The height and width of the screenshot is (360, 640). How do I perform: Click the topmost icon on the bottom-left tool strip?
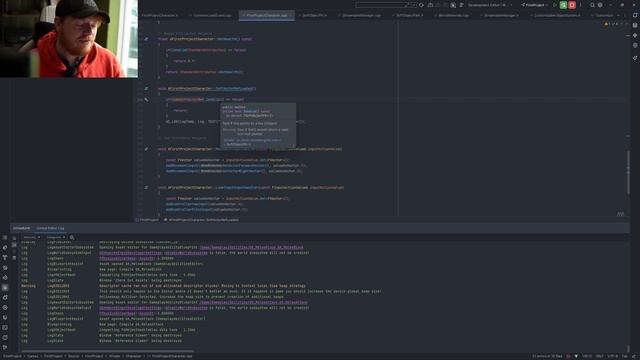(x=5, y=238)
